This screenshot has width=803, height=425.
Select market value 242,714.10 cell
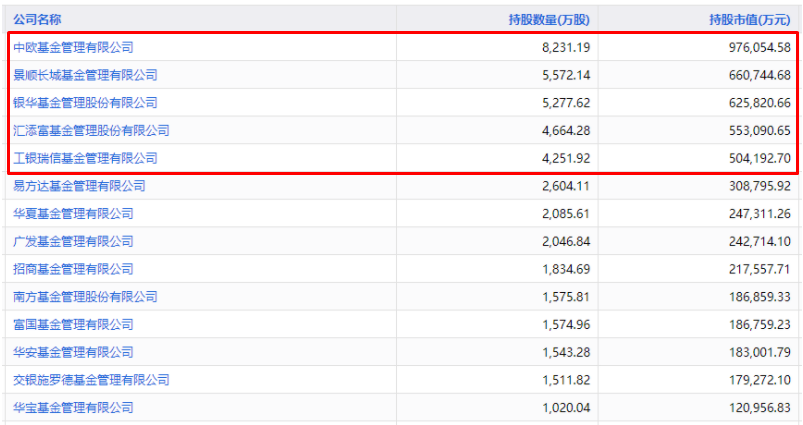click(x=760, y=241)
